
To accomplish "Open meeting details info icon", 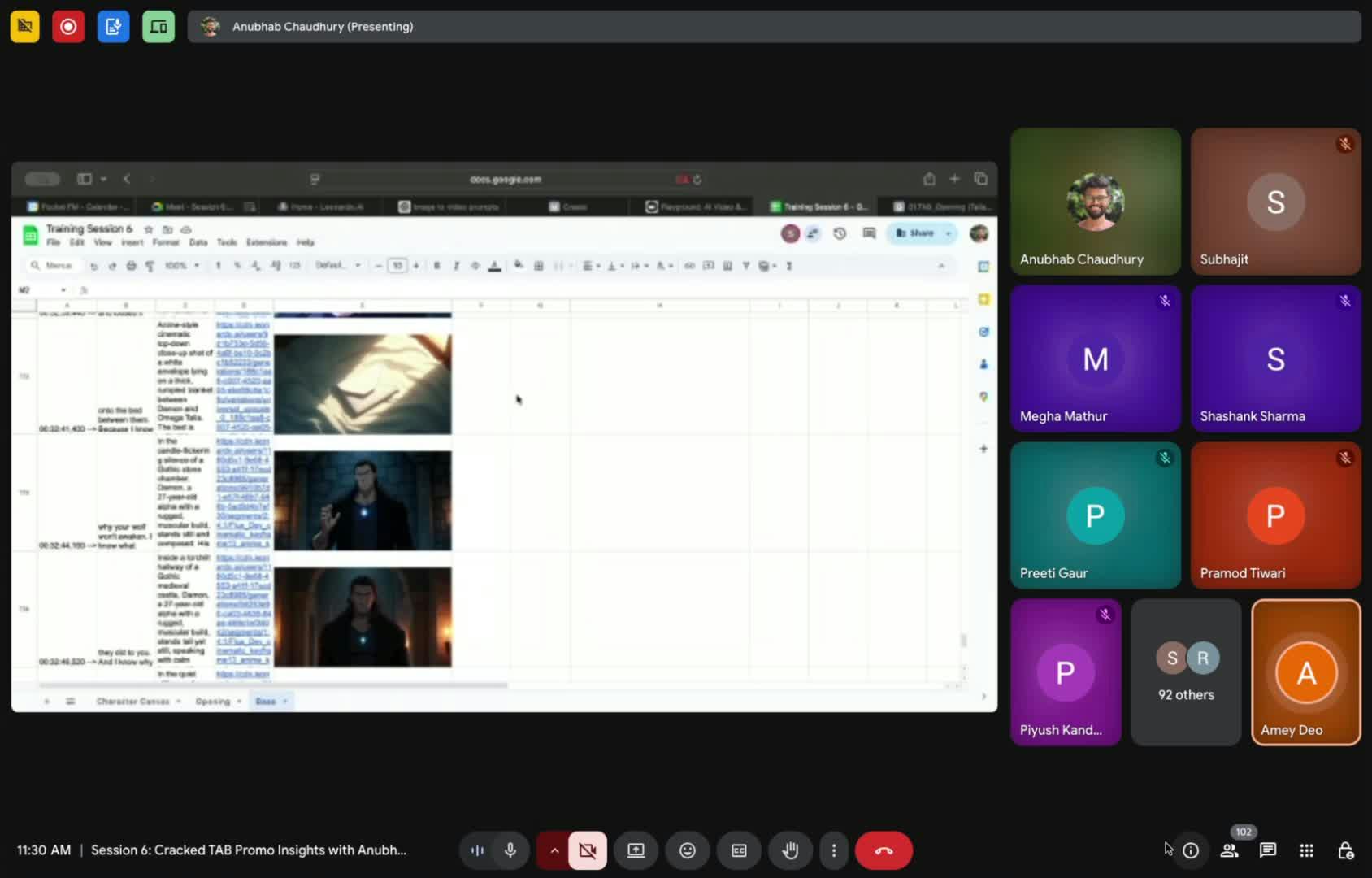I will (1191, 850).
